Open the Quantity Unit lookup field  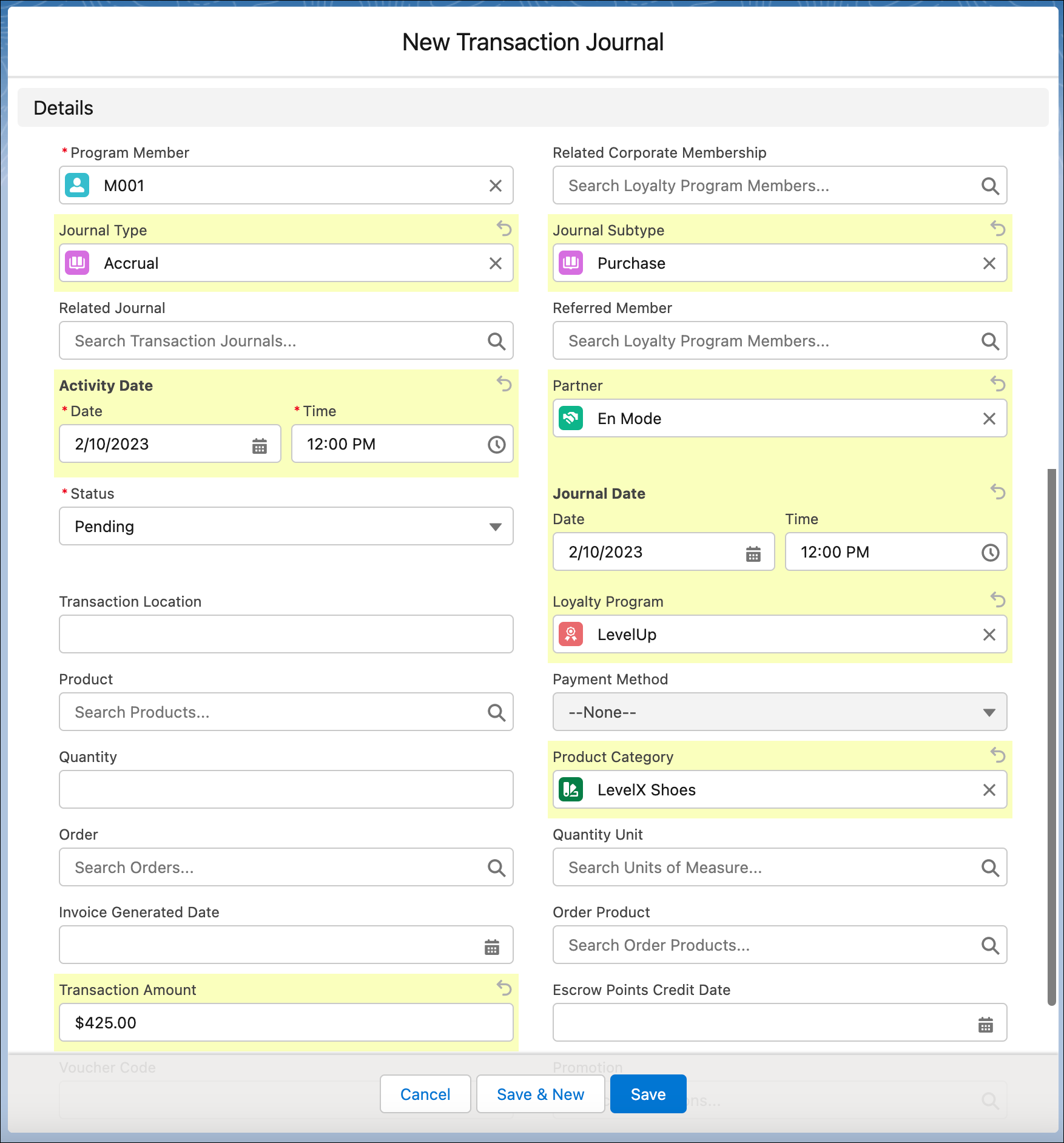click(x=779, y=868)
